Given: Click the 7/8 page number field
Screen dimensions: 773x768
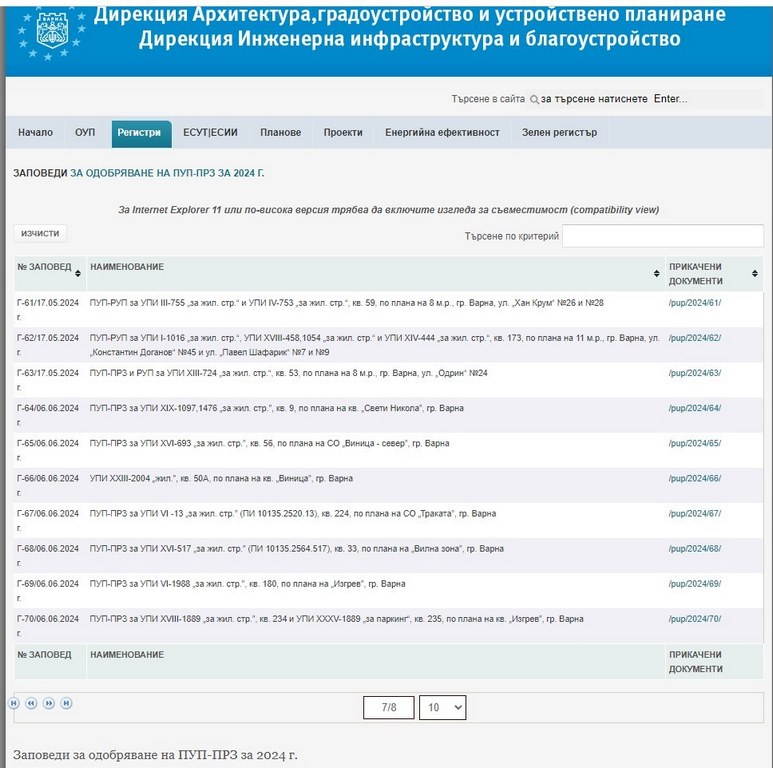Looking at the screenshot, I should [x=389, y=707].
